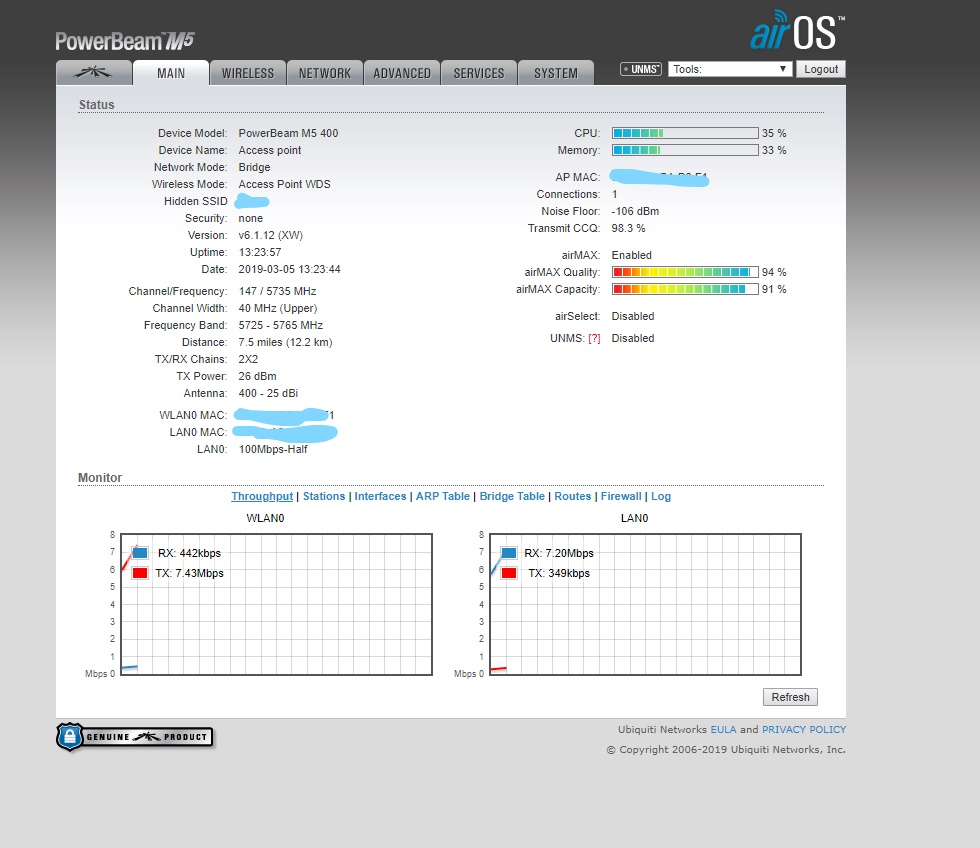
Task: Click the airOS logo
Action: pyautogui.click(x=798, y=30)
